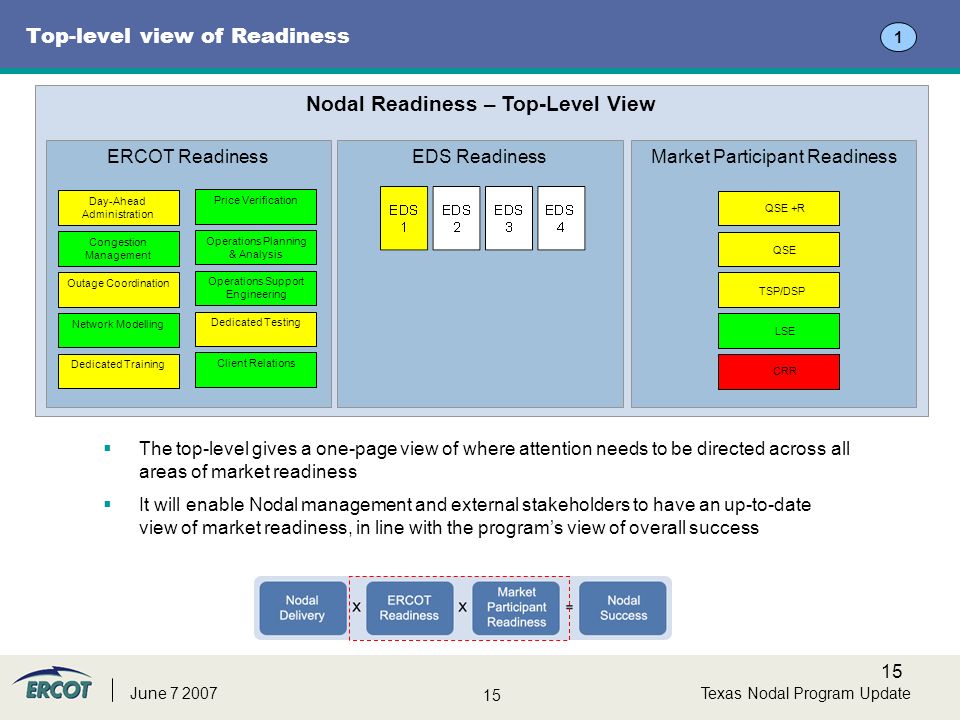Click the 'Texas Nodal Program Update' footer text
Viewport: 960px width, 720px height.
pos(805,693)
